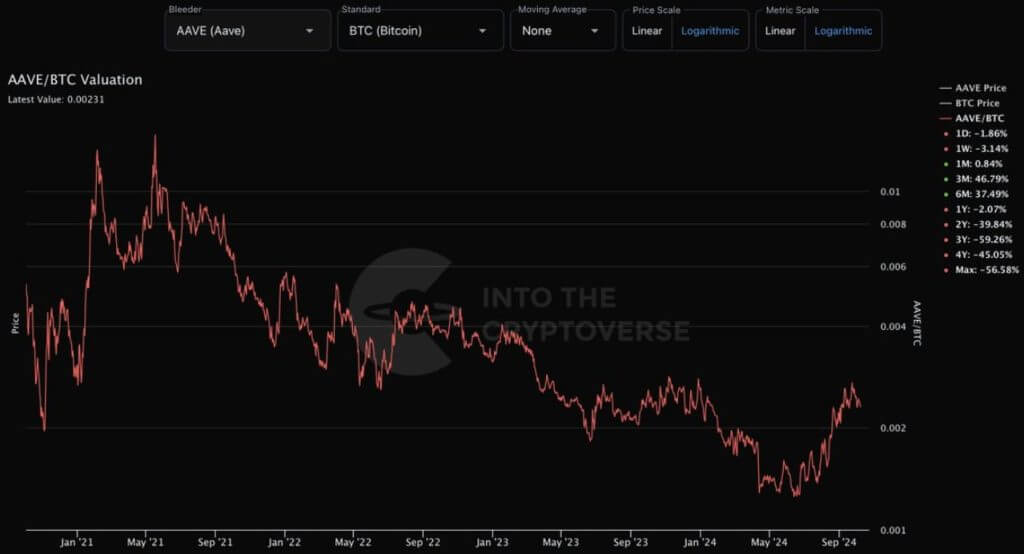1024x554 pixels.
Task: Select Linear under Metric Scale
Action: 780,31
